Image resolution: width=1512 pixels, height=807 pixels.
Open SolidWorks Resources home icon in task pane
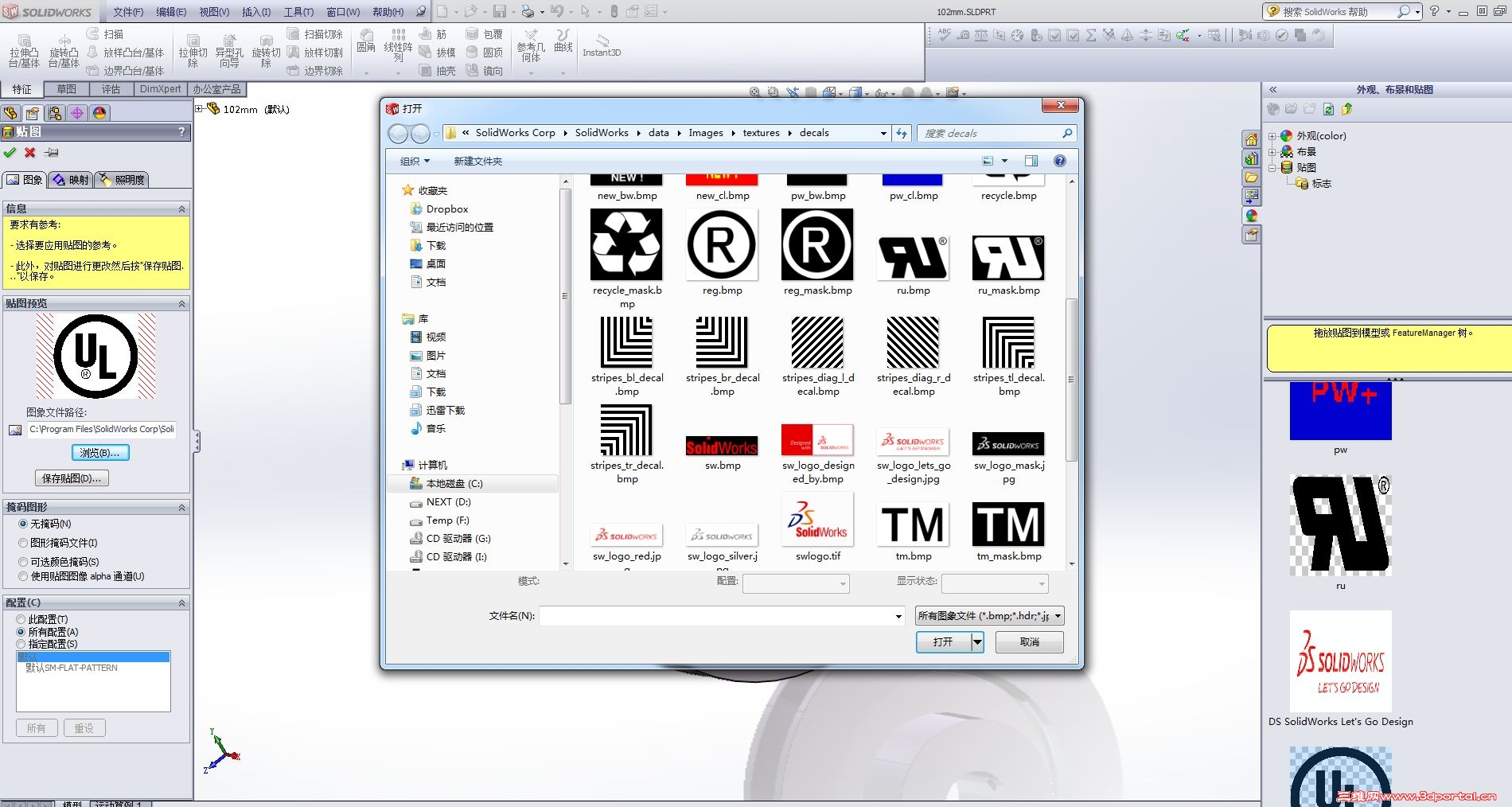click(x=1251, y=139)
